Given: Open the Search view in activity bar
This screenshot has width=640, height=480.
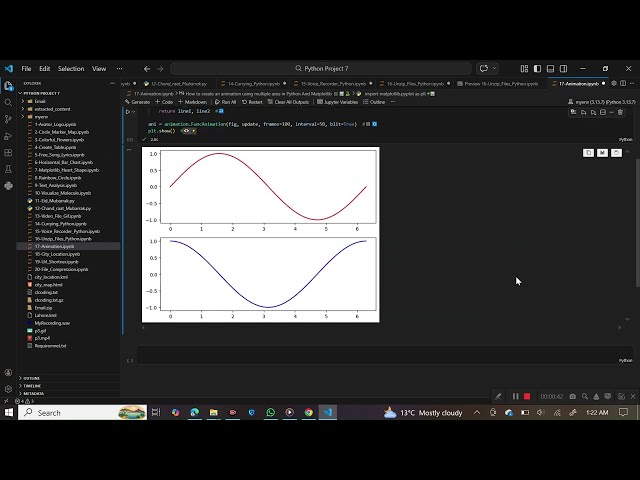Looking at the screenshot, I should pos(8,102).
